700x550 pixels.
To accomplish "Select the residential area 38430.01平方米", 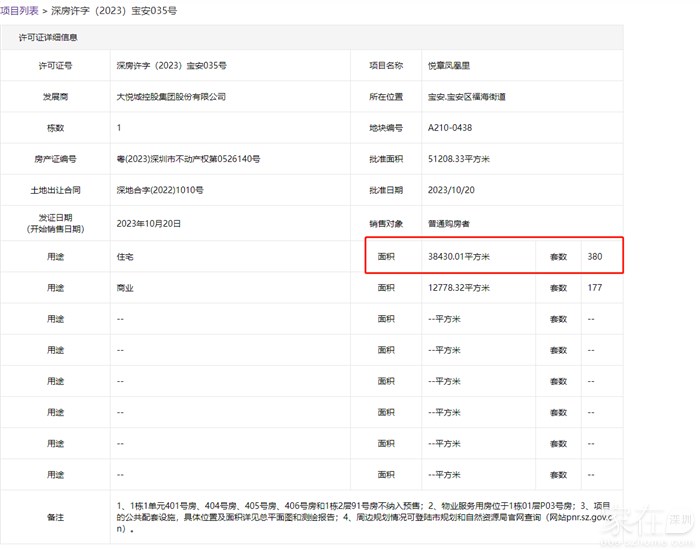I will (464, 257).
